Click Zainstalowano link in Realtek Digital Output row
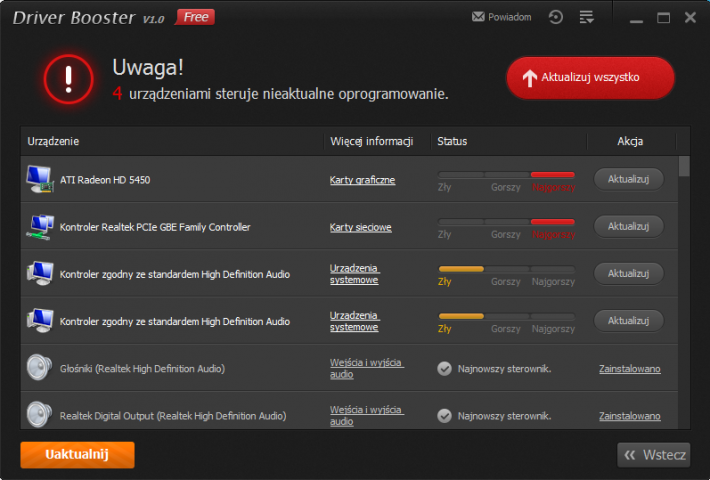This screenshot has height=480, width=710. pos(629,416)
